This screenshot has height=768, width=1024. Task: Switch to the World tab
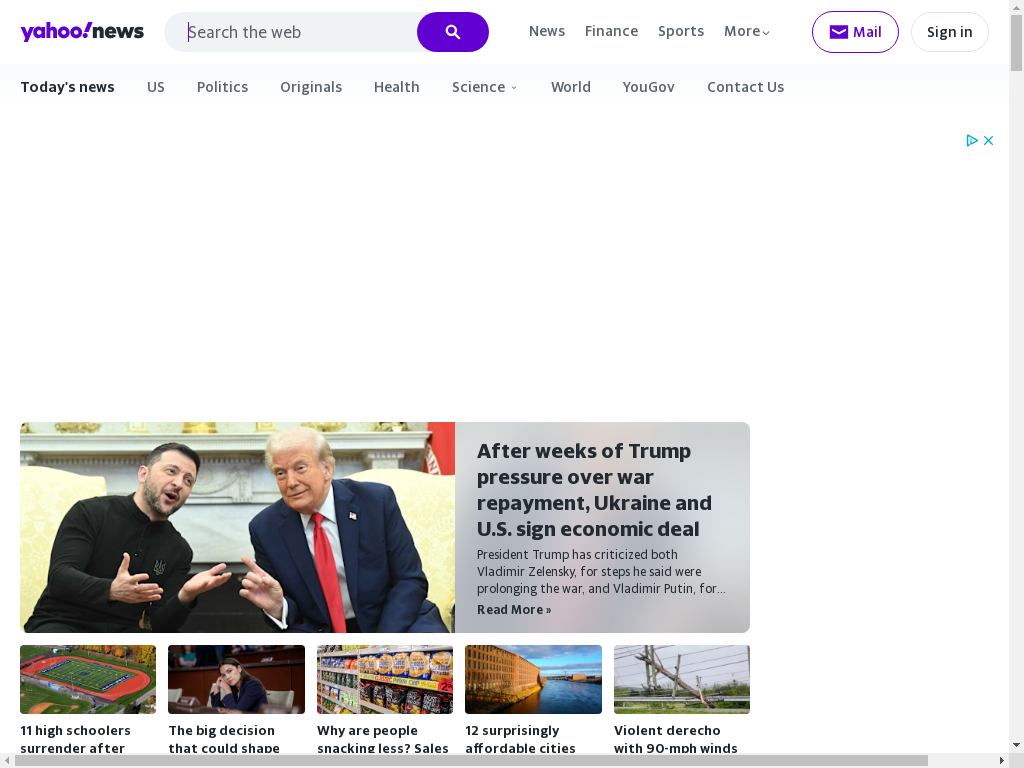[x=571, y=87]
